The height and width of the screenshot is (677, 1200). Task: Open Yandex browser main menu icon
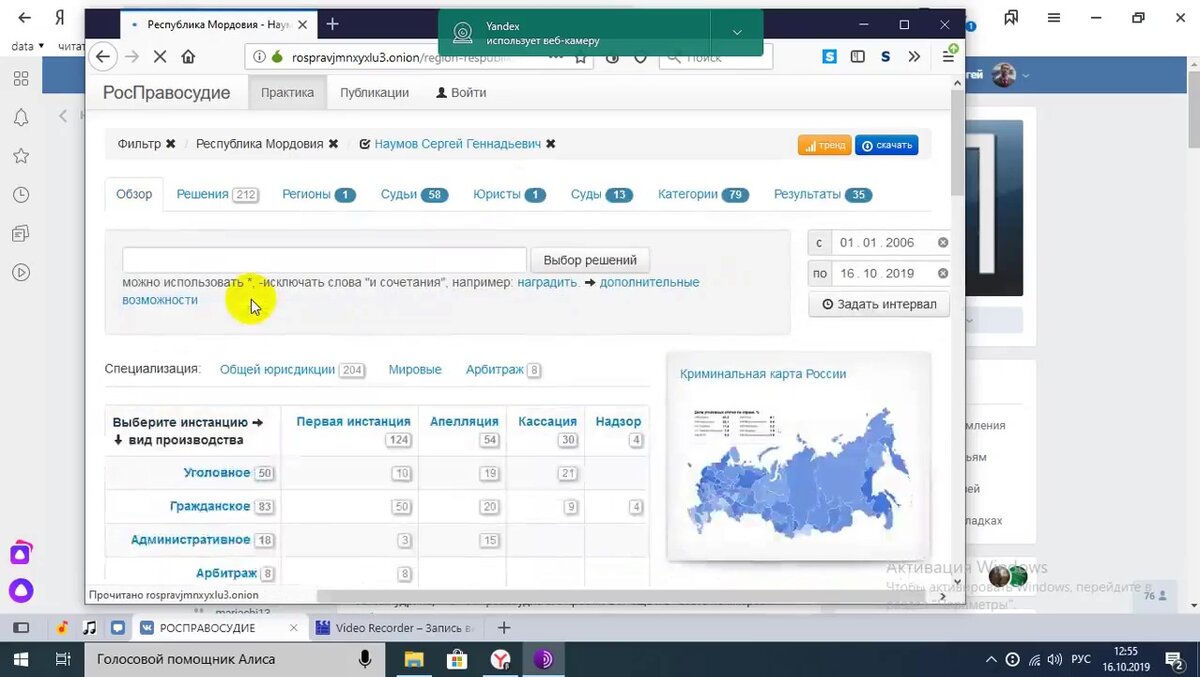click(1054, 18)
